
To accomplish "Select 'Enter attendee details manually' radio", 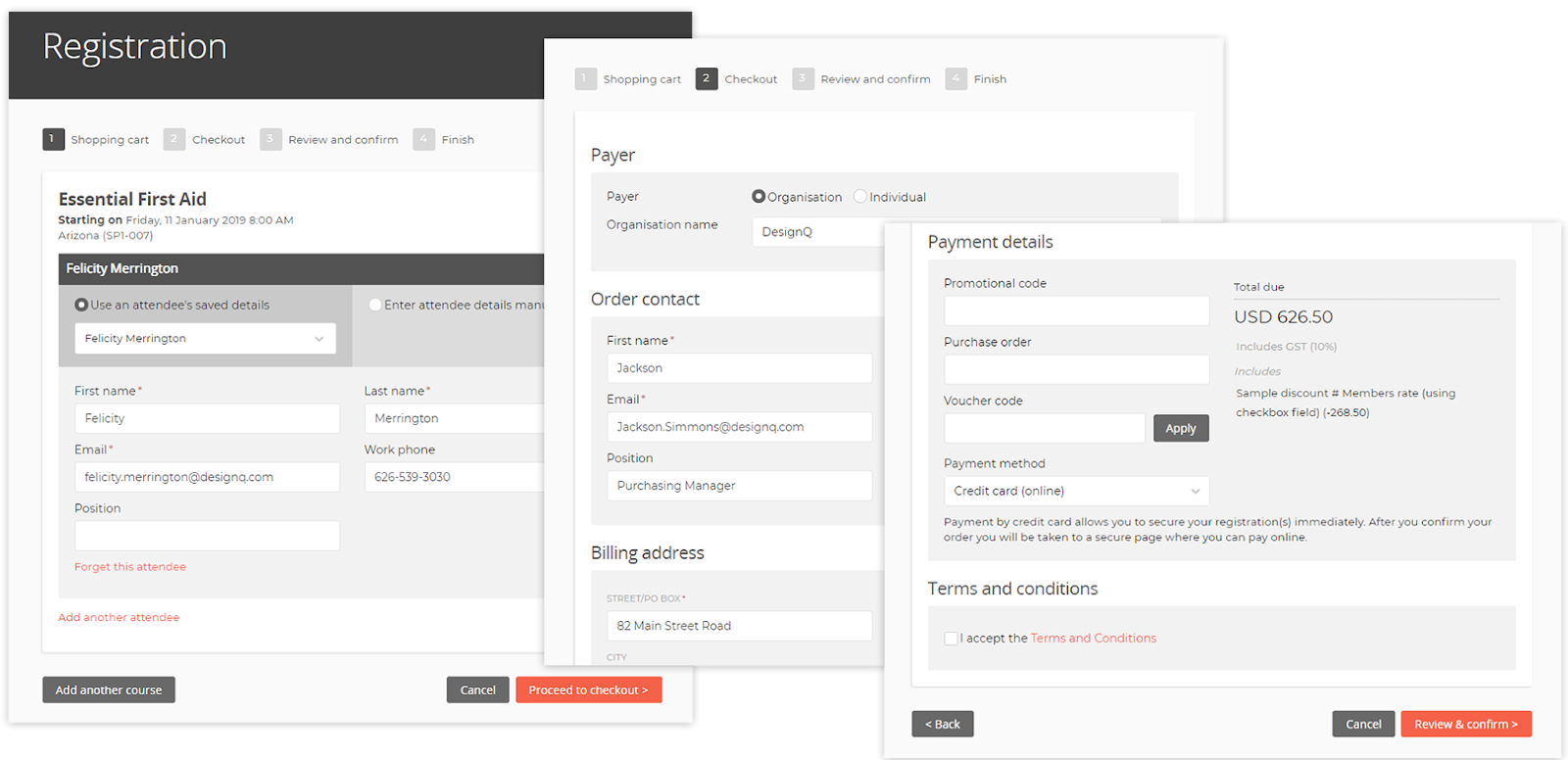I will tap(375, 305).
